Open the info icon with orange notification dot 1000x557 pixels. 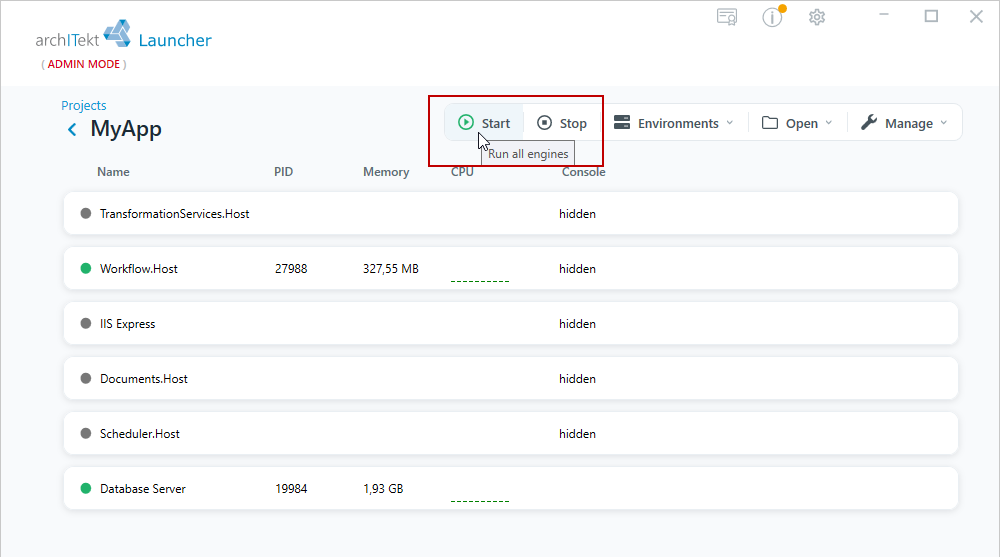click(x=773, y=17)
